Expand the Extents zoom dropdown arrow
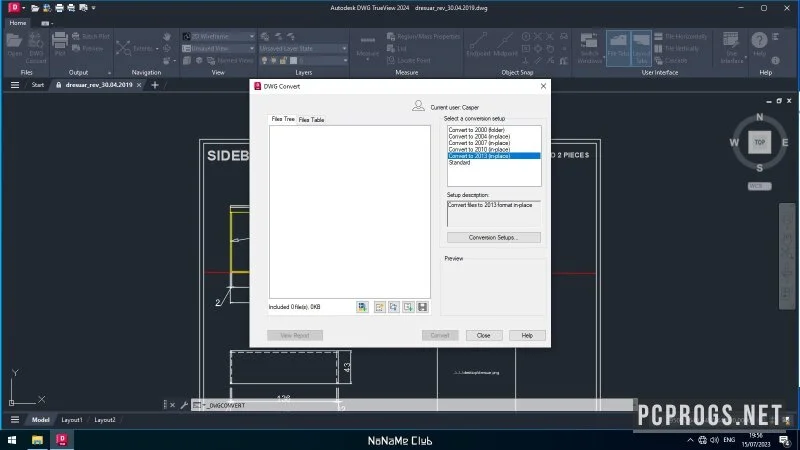 157,48
